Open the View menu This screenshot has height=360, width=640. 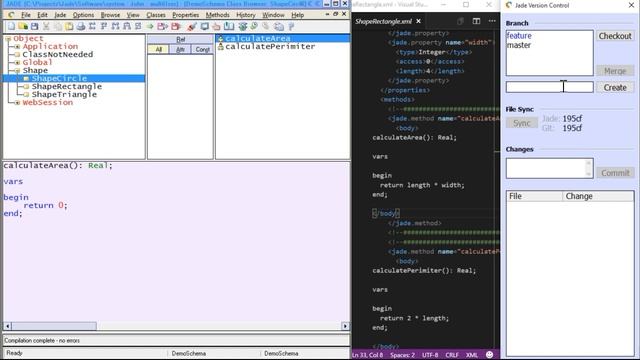click(133, 15)
